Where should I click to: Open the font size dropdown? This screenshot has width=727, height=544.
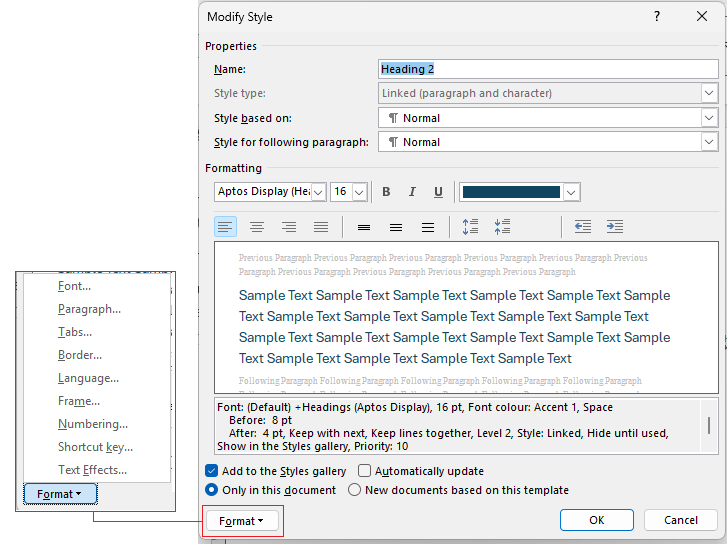[359, 192]
